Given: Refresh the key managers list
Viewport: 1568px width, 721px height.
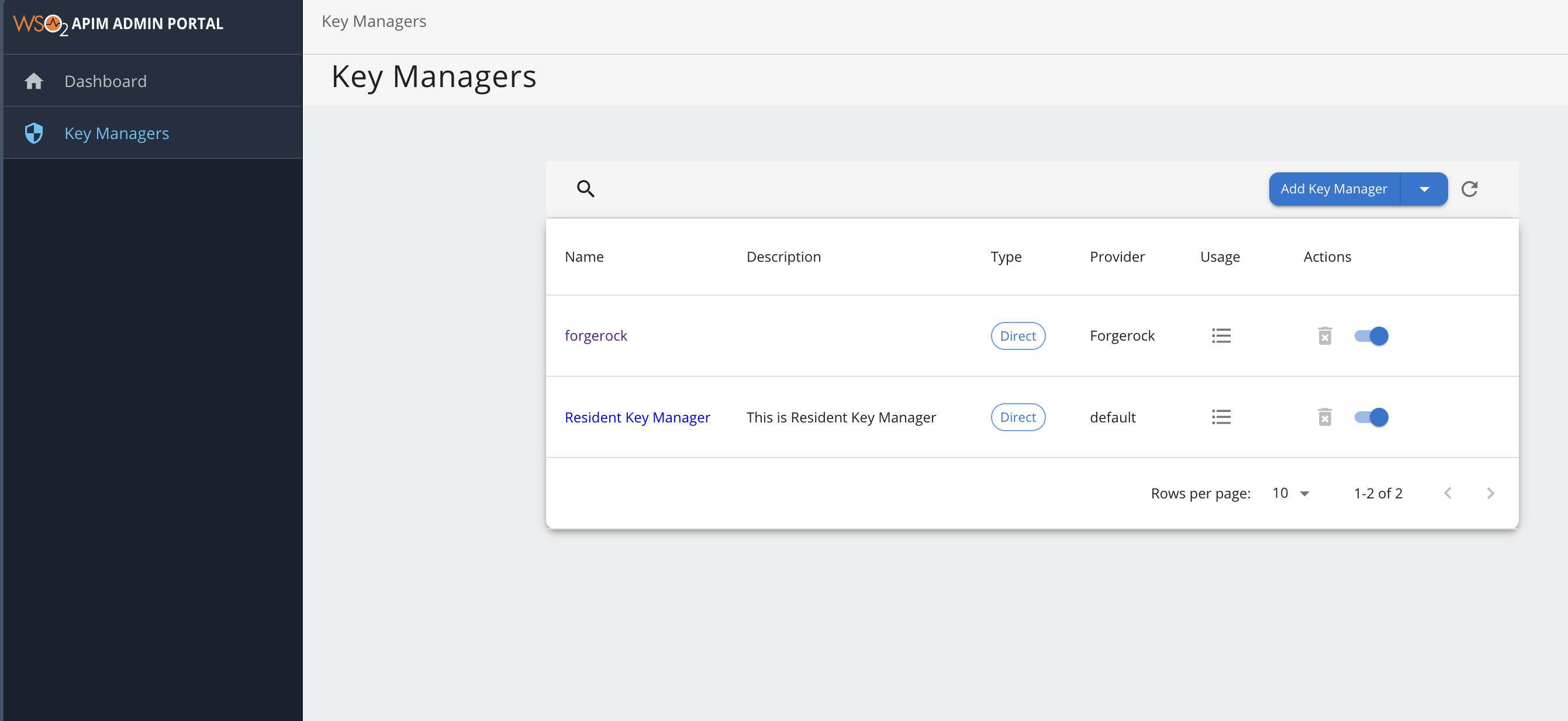Looking at the screenshot, I should pos(1470,189).
